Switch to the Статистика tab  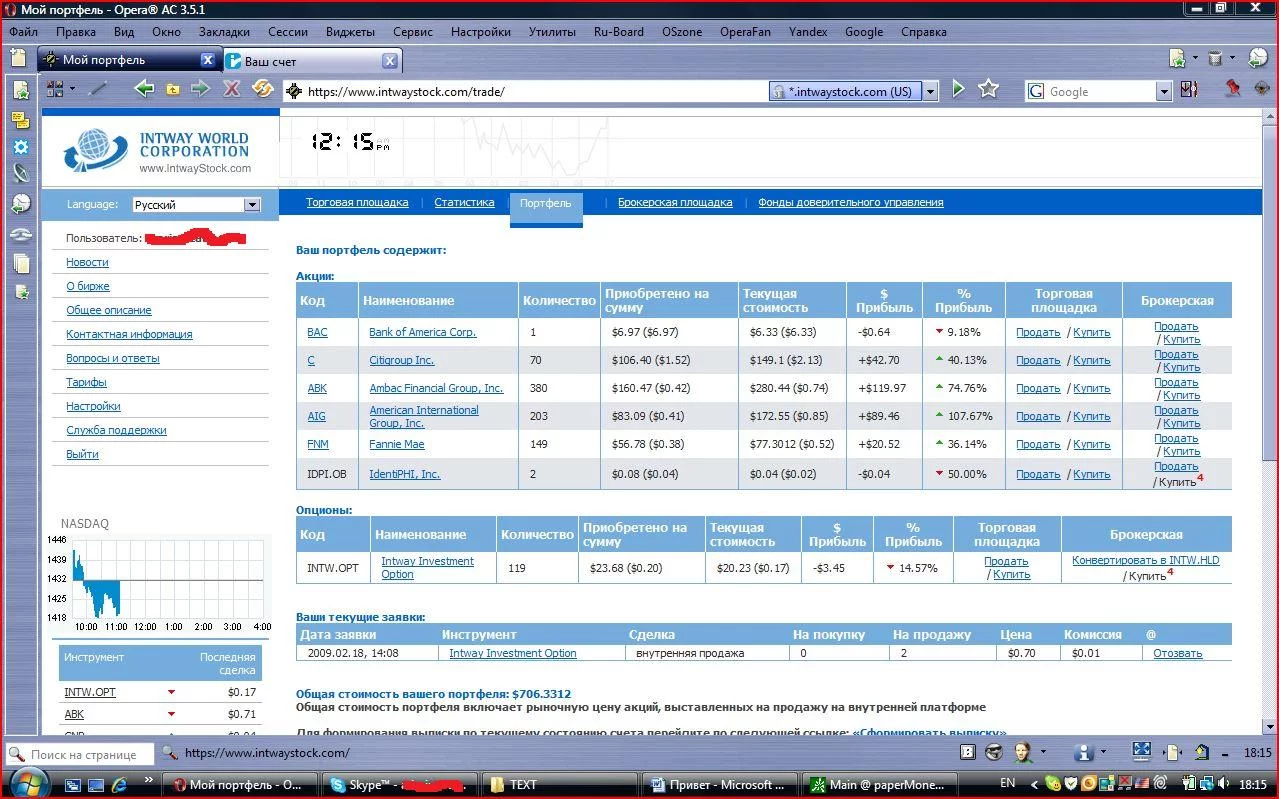(464, 202)
